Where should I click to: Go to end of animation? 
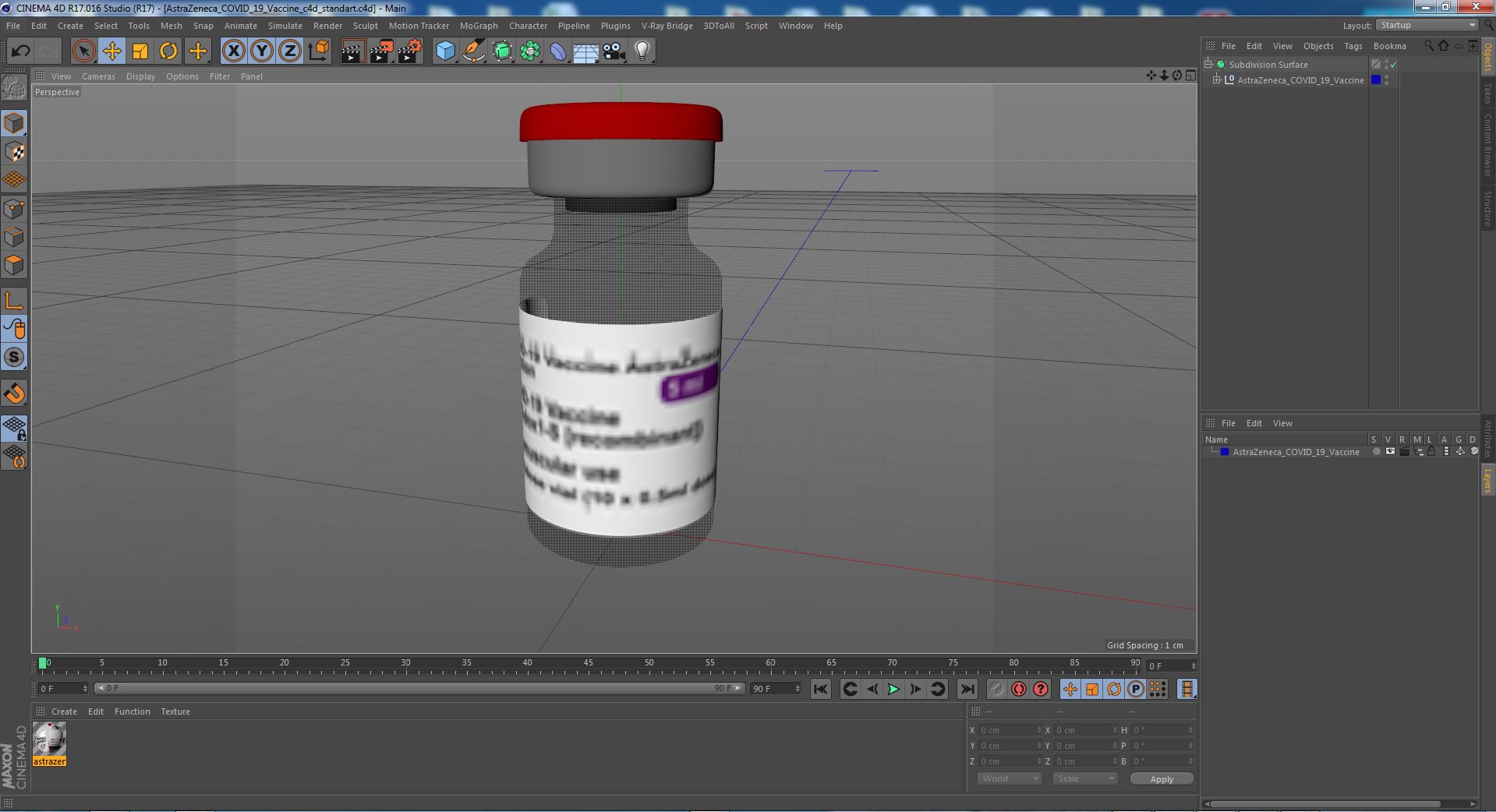point(967,689)
